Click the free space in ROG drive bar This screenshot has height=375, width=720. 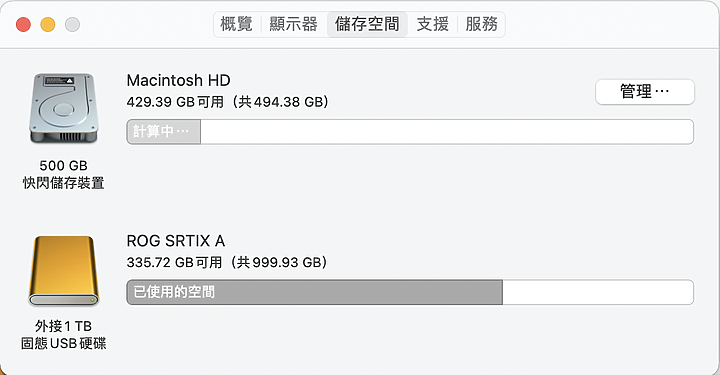coord(598,292)
